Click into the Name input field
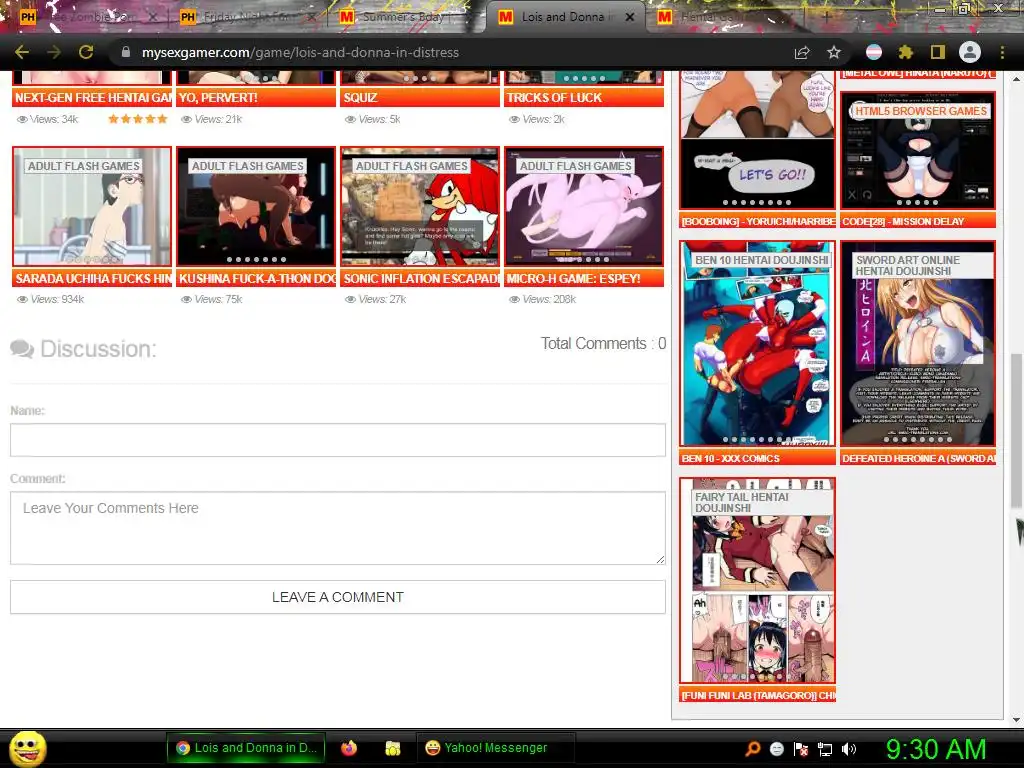 pos(338,440)
